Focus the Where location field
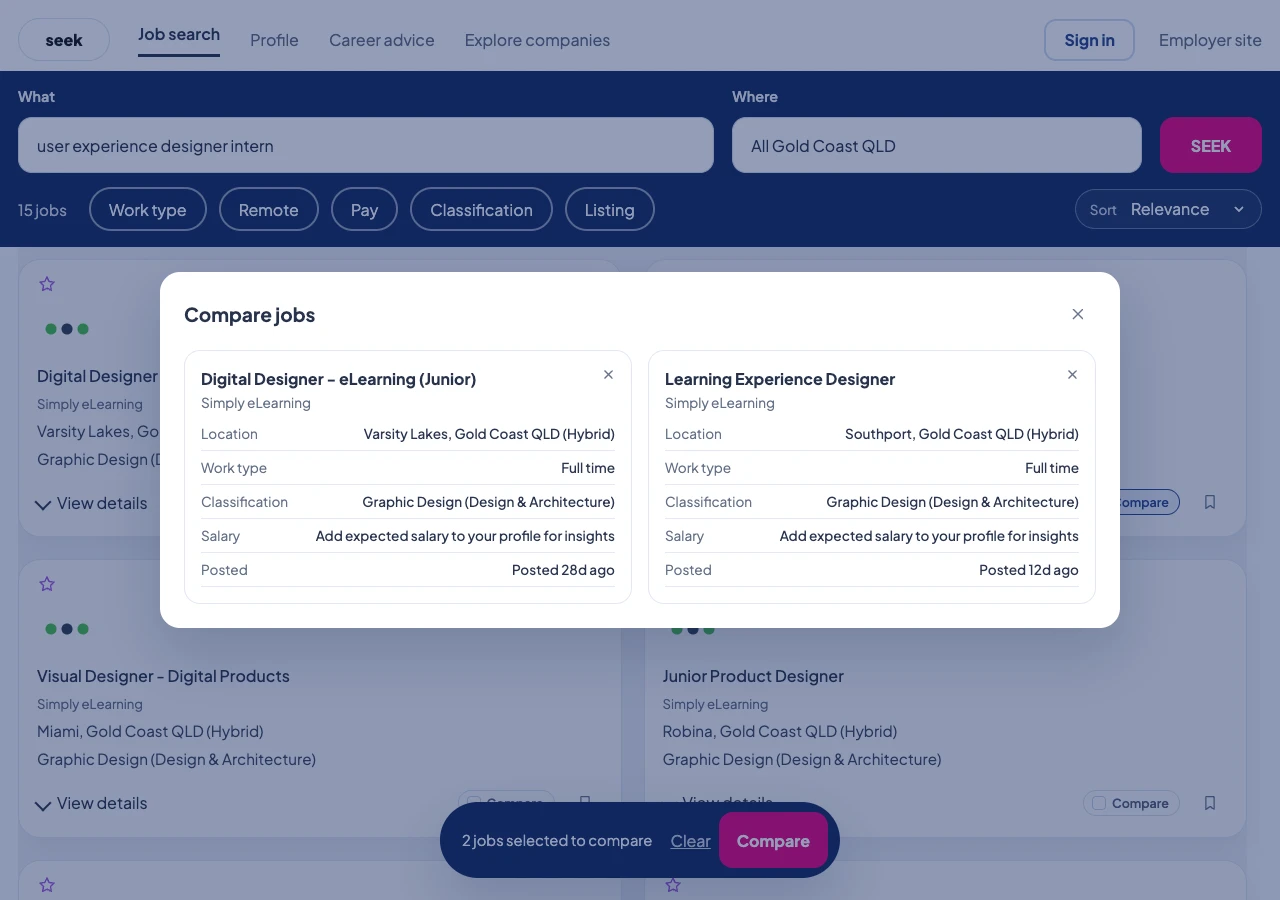Screen dimensions: 1280x900 (x=937, y=146)
